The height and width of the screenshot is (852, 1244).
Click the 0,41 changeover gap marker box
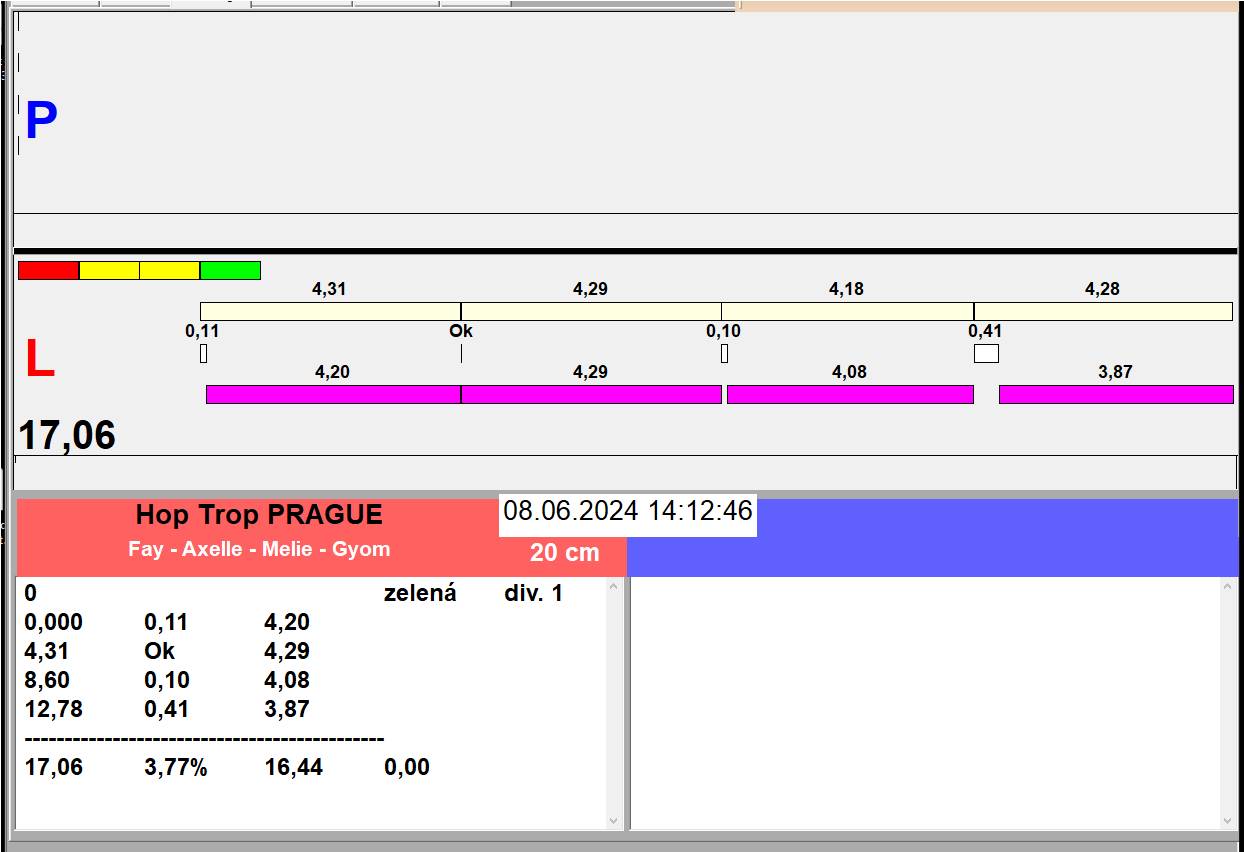point(986,353)
